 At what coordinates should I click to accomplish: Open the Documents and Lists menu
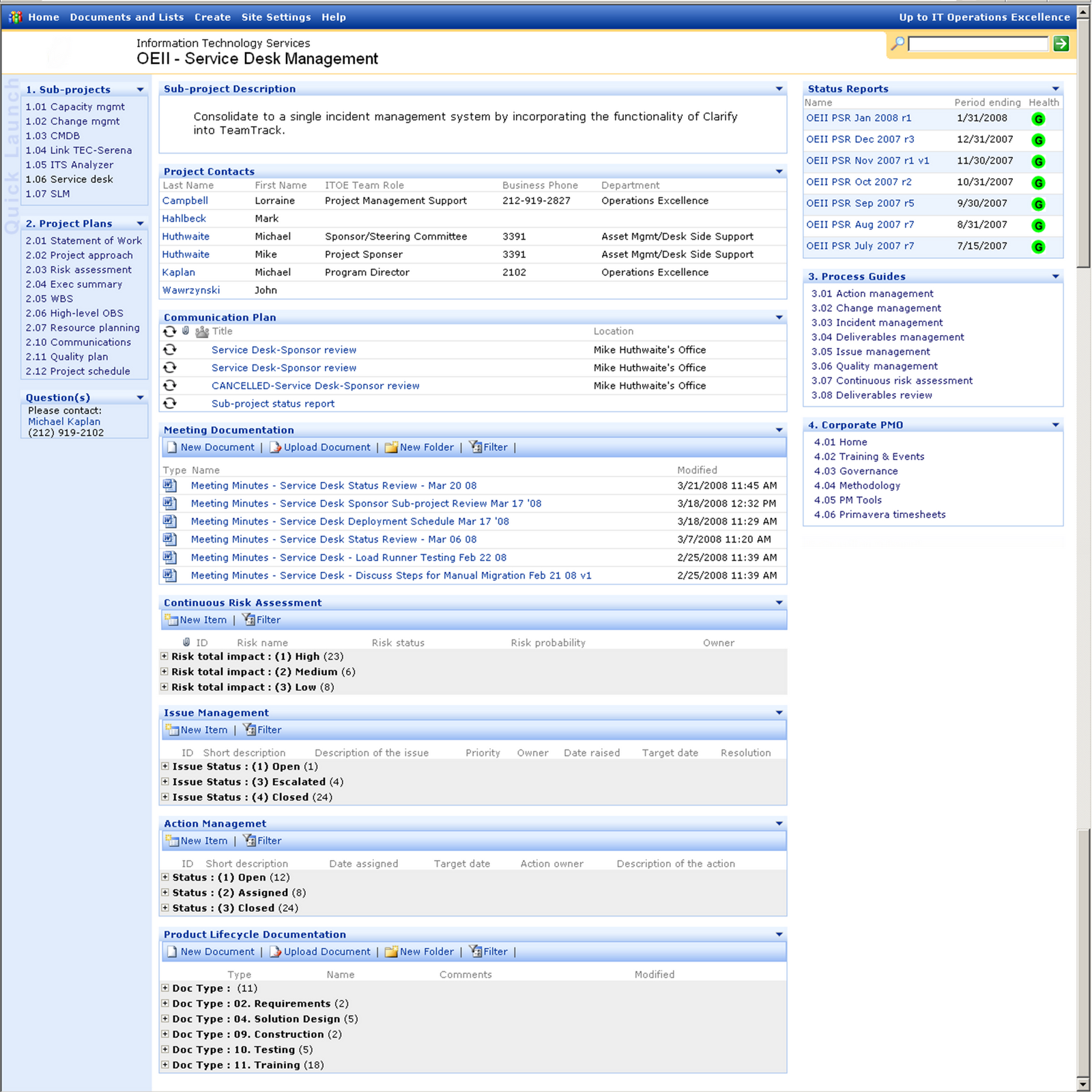[x=126, y=17]
